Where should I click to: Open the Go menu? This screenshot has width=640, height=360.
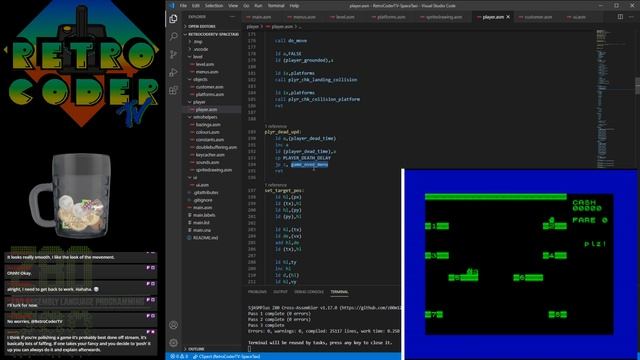[x=246, y=6]
